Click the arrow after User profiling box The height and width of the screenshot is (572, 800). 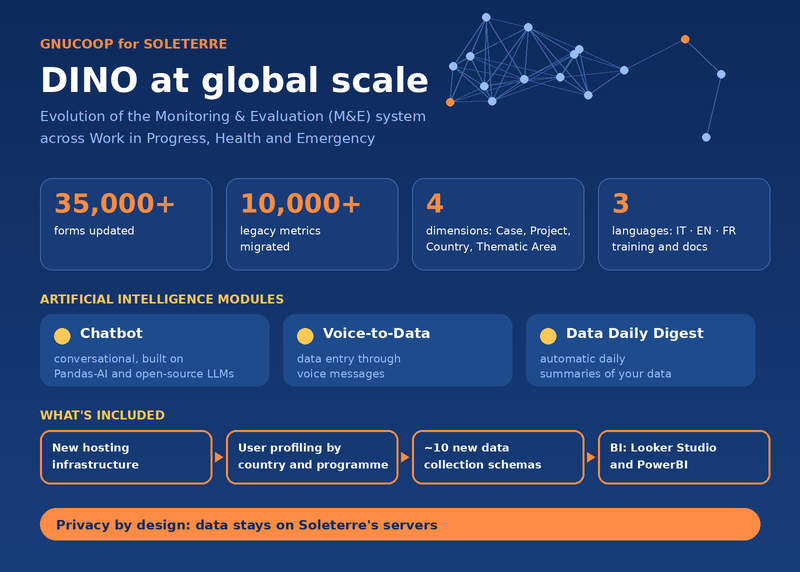(x=405, y=457)
